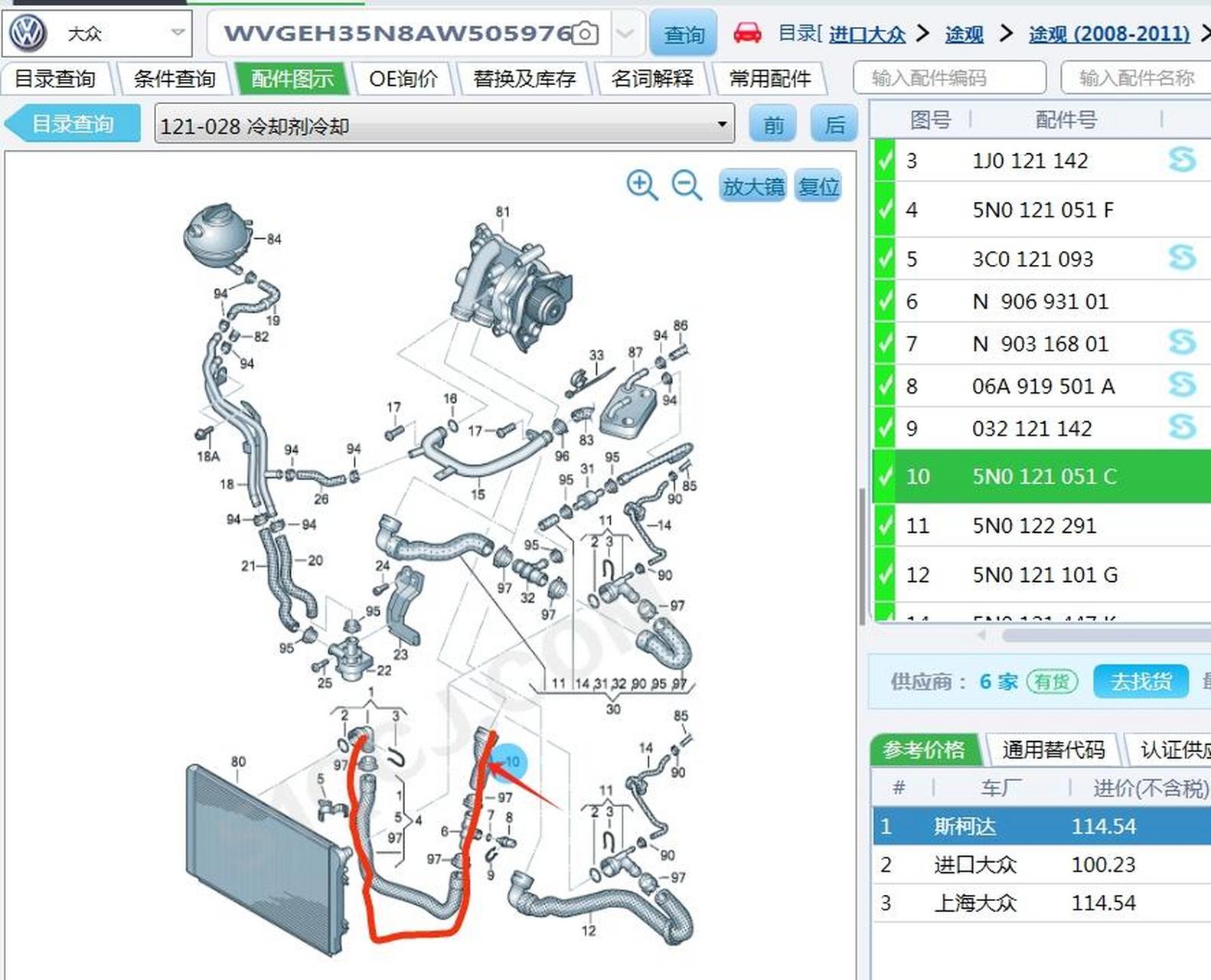Open the 通用替代码 tab

(x=1053, y=749)
